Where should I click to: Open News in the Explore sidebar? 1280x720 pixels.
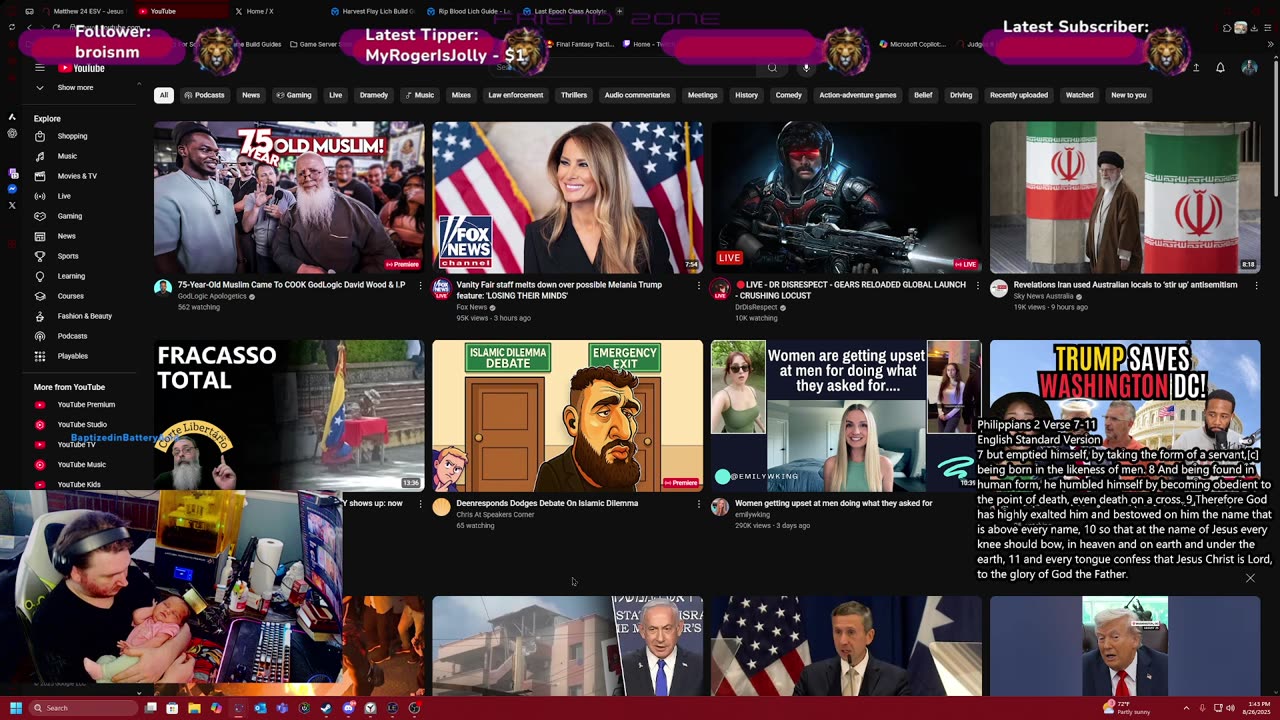tap(66, 236)
